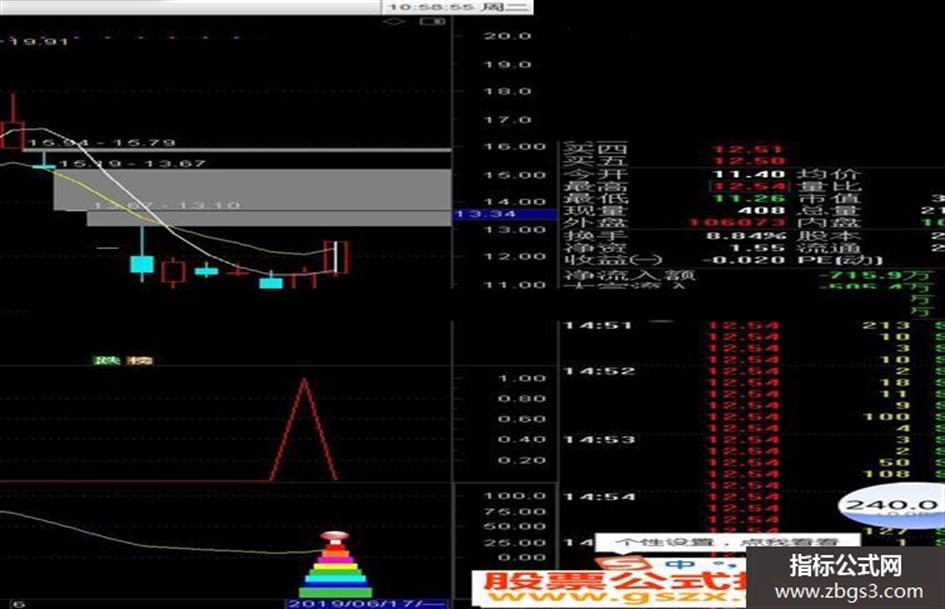Screen dimensions: 945x609
Task: Click the 13.67 - 13.10 gap label
Action: tap(167, 206)
